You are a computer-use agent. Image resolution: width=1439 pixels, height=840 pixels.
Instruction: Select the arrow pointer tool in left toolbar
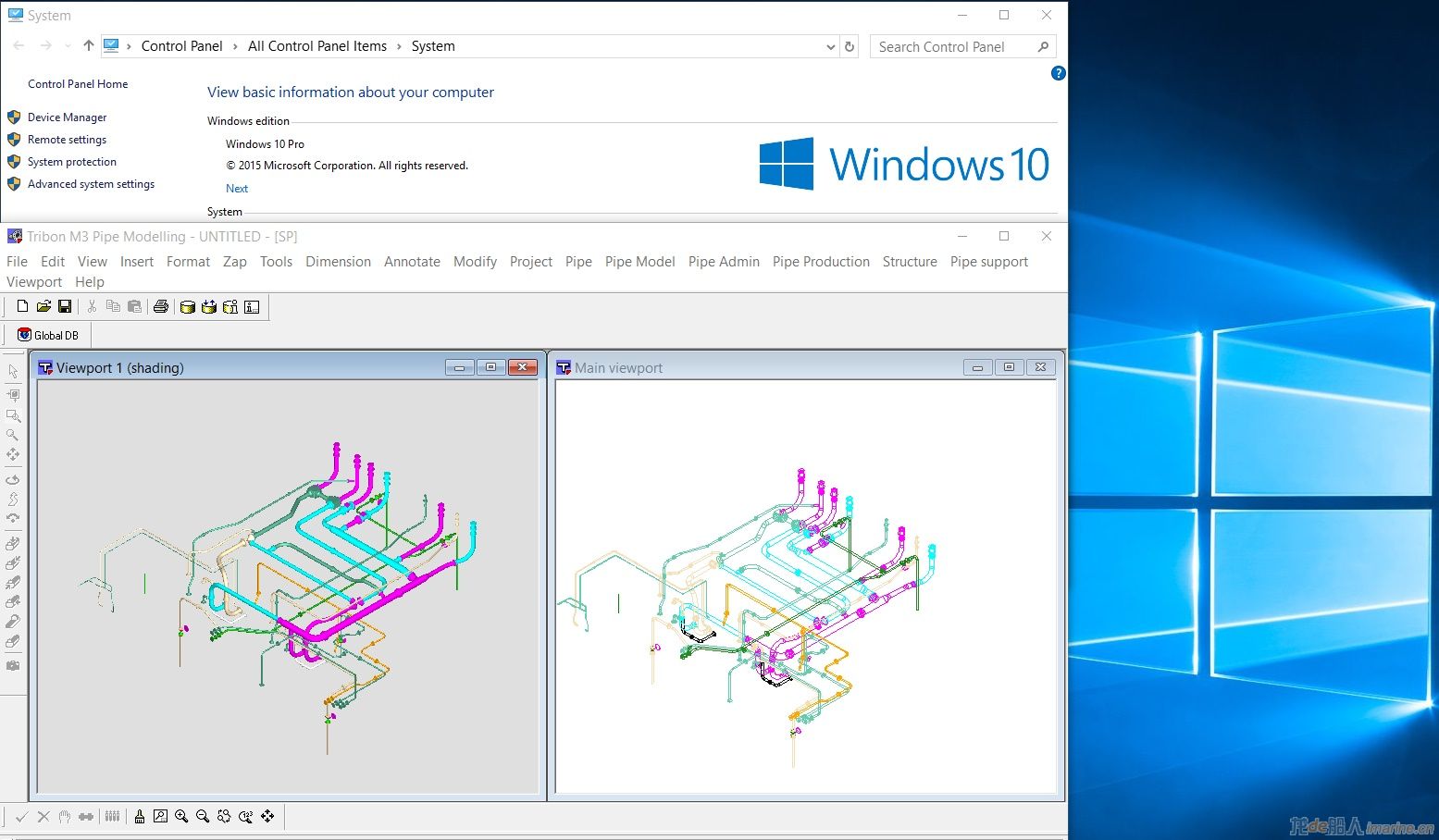click(x=13, y=371)
